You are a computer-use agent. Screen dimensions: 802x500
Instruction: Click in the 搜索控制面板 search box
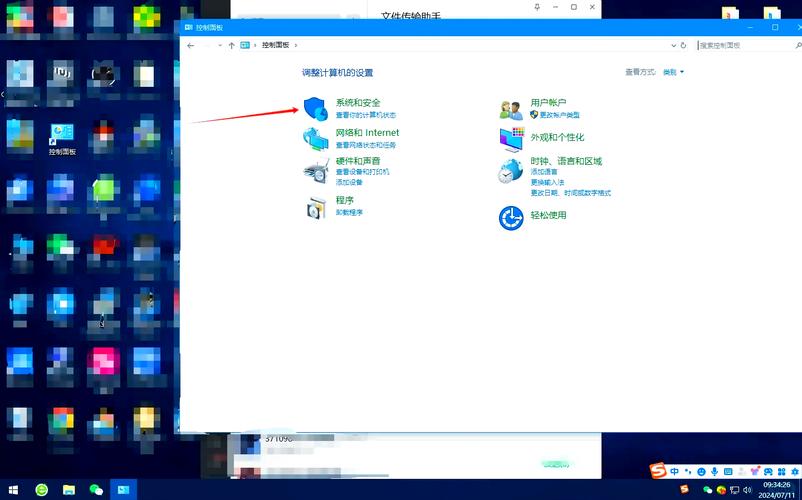740,45
